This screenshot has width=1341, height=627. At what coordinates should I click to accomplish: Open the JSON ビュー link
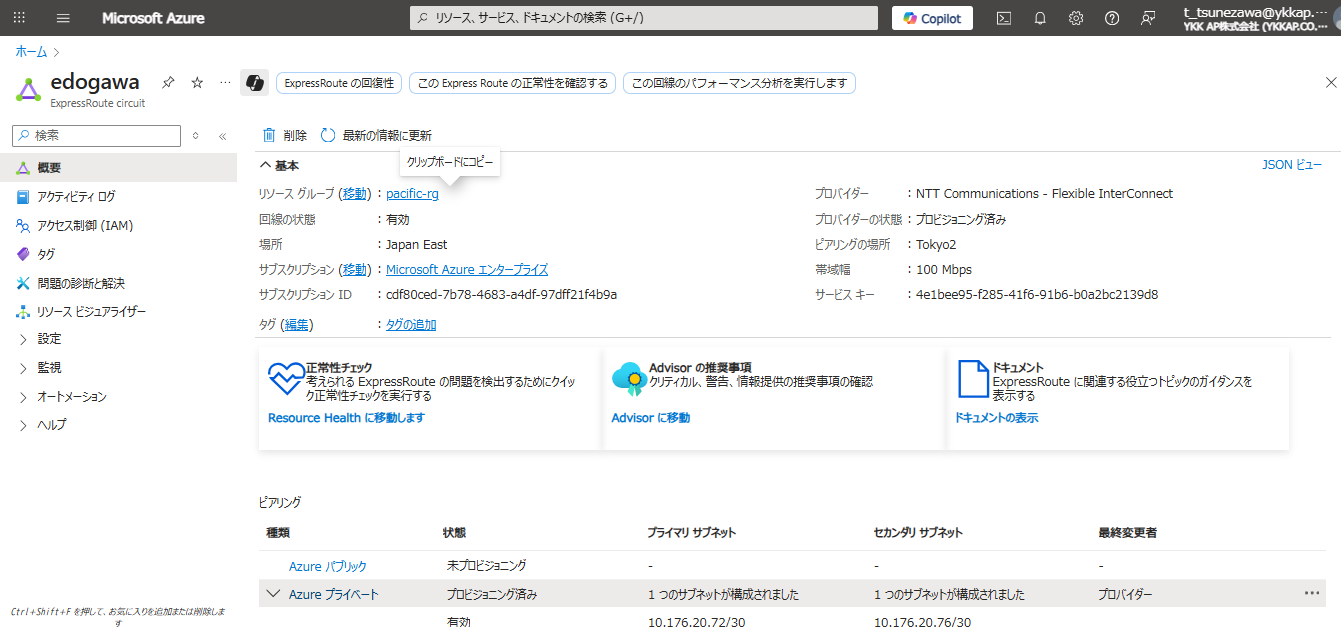1292,165
